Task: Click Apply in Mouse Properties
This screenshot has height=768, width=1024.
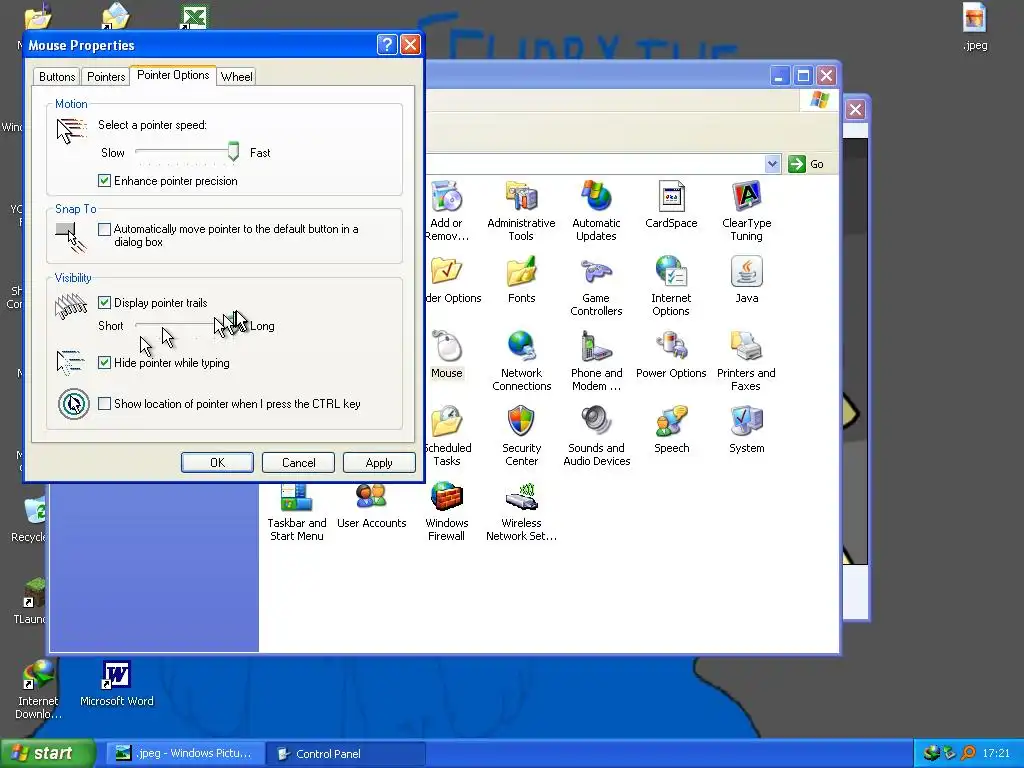Action: [379, 462]
